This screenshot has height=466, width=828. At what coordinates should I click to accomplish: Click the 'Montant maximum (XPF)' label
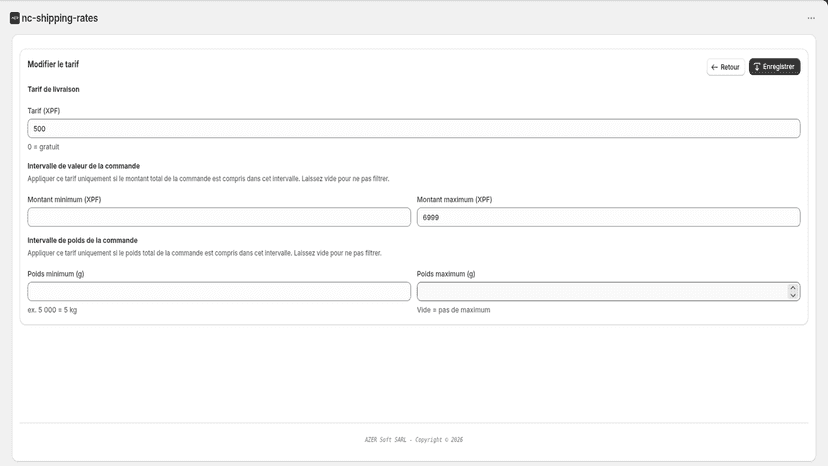click(454, 200)
